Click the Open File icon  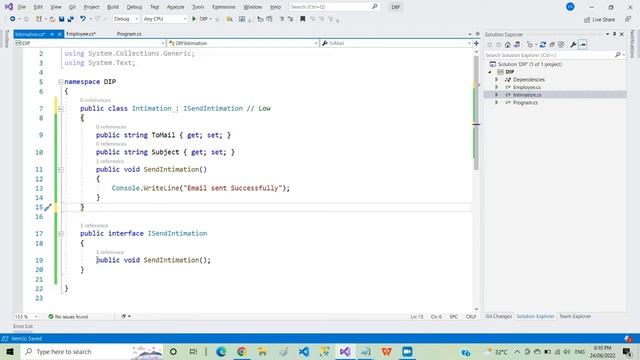point(52,19)
